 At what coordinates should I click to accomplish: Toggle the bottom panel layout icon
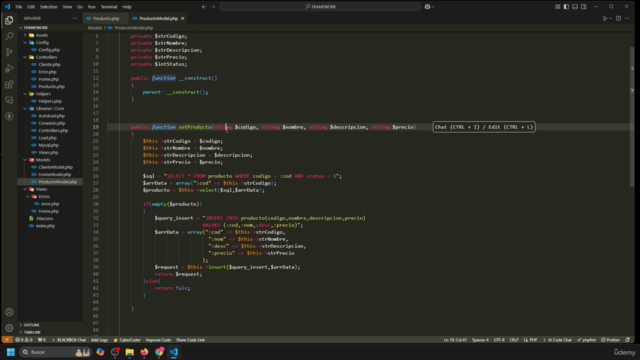coord(575,7)
